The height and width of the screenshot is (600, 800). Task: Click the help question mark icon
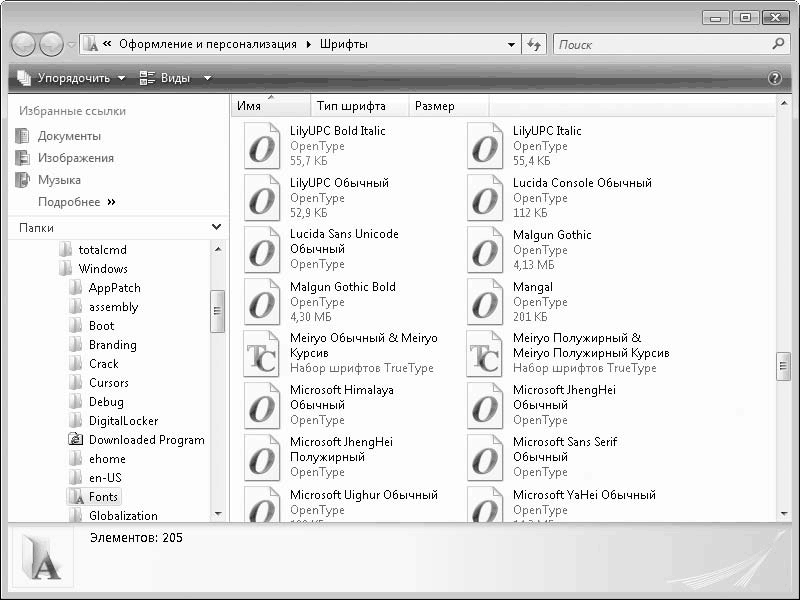pyautogui.click(x=774, y=78)
